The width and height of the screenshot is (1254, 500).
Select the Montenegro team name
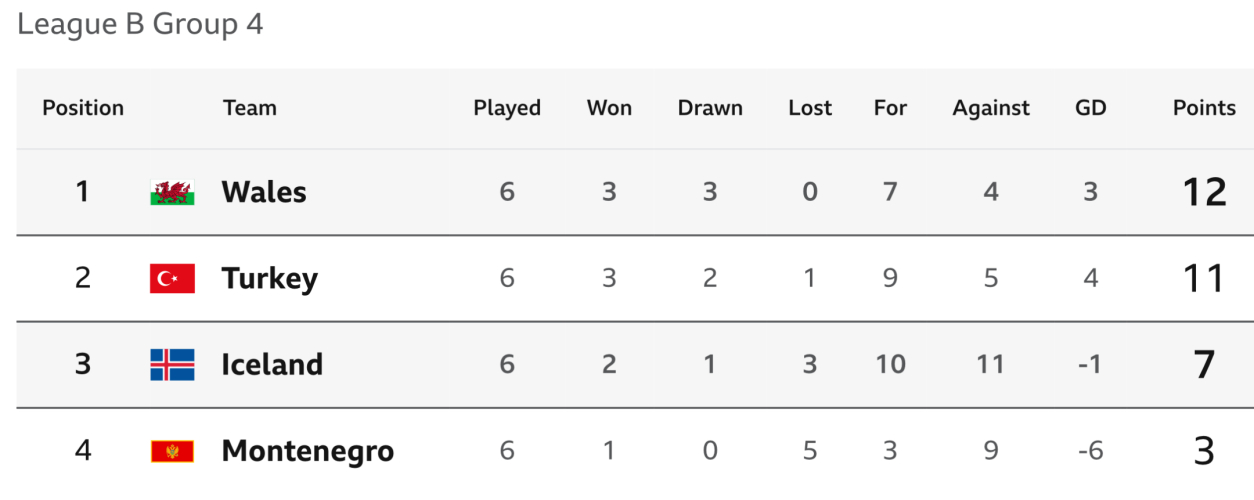pos(307,452)
